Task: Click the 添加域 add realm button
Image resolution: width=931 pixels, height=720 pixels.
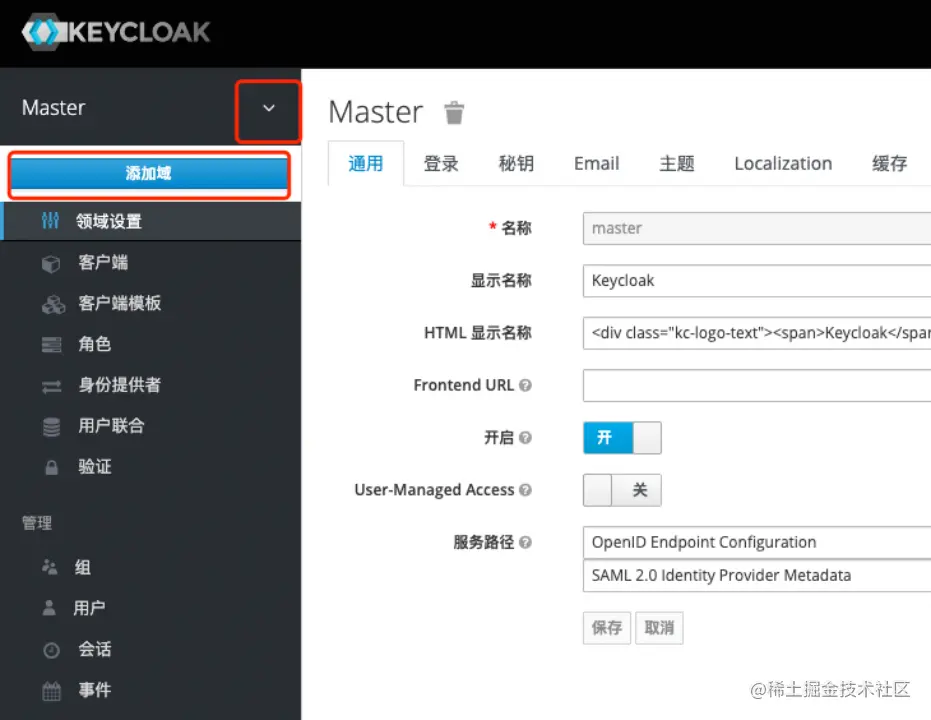Action: pyautogui.click(x=148, y=173)
